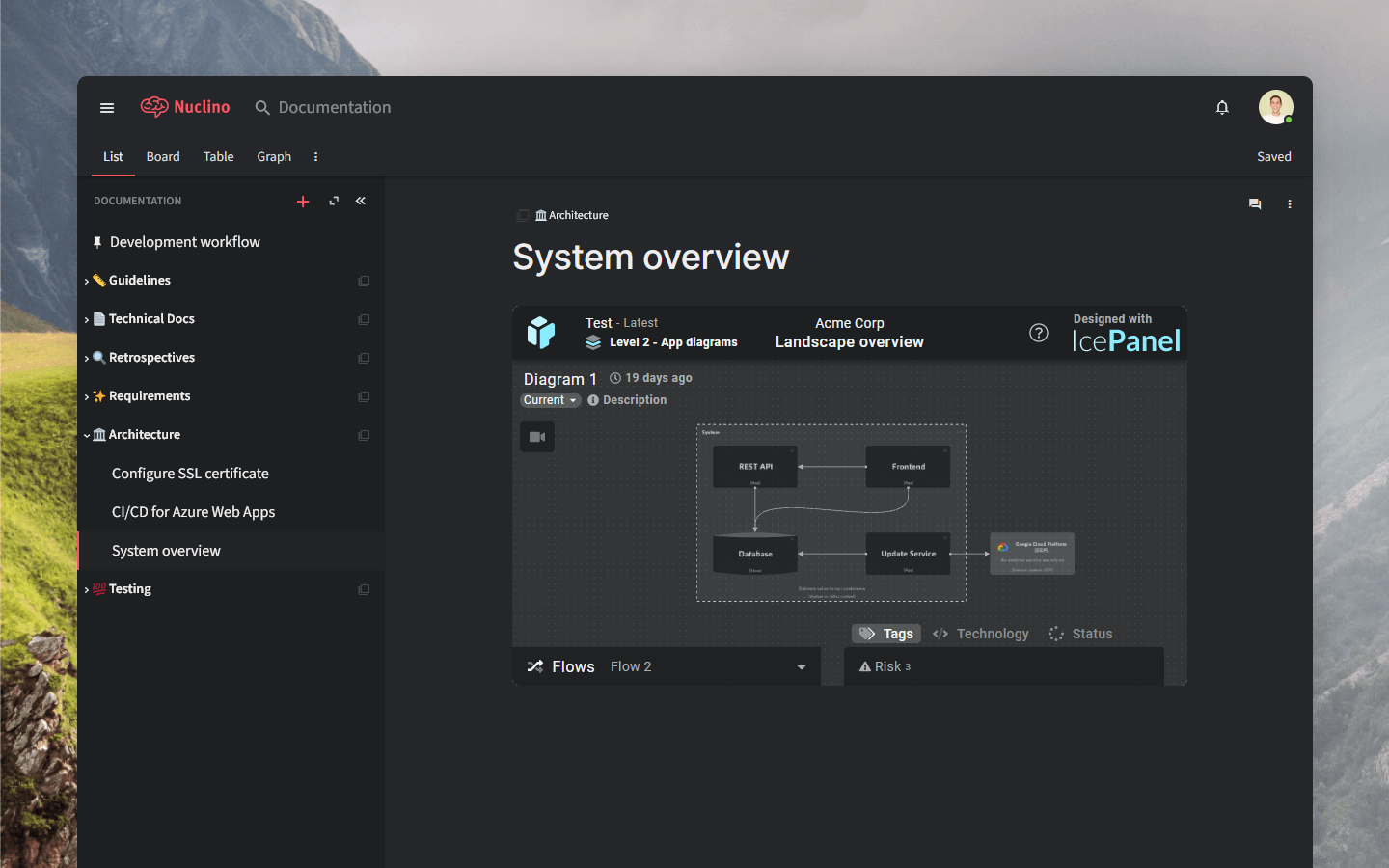Screen dimensions: 1389x868
Task: Click the Saved status text
Action: pyautogui.click(x=1273, y=157)
